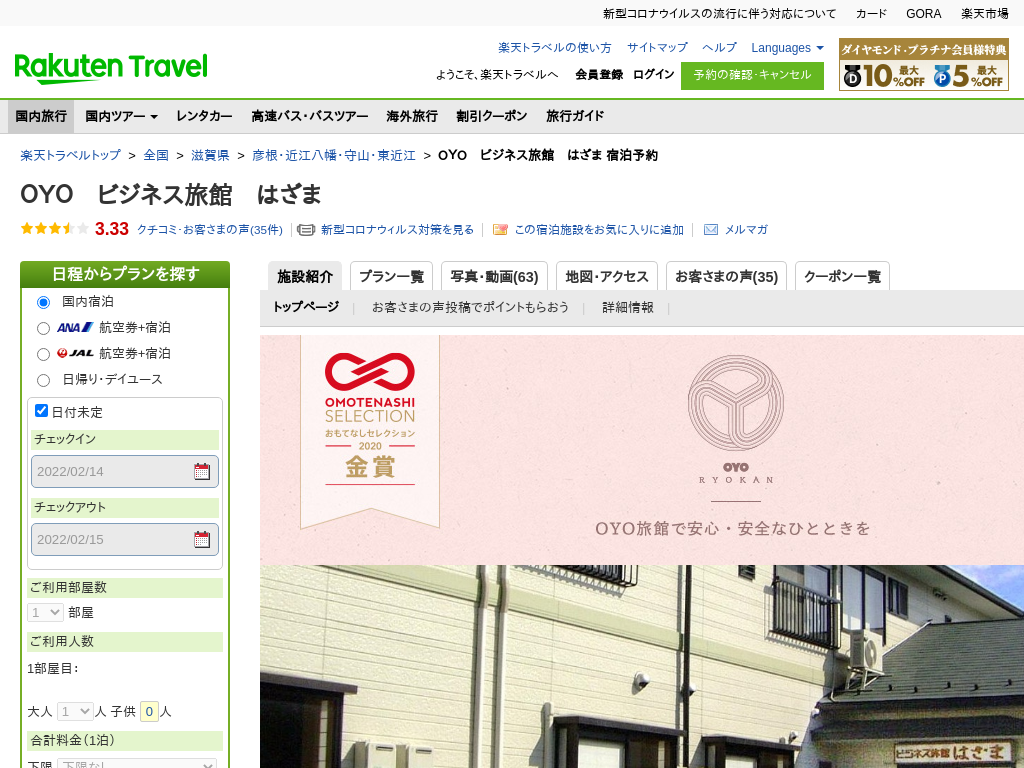Click the Rakuten Travel logo

(111, 68)
